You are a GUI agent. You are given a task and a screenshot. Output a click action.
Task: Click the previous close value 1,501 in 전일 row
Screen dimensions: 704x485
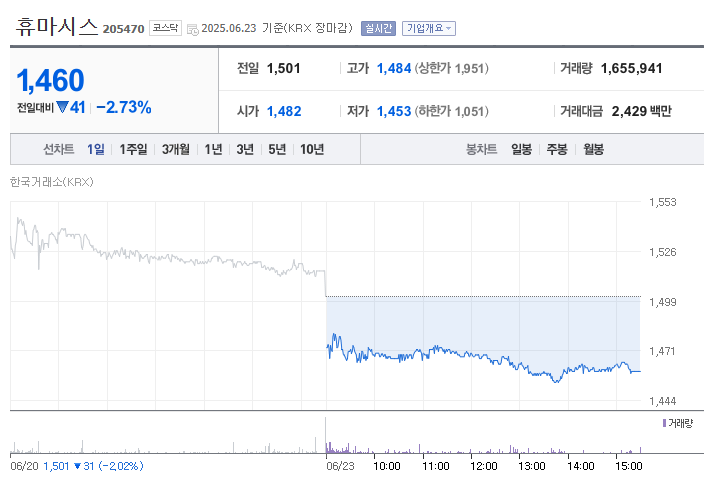[283, 68]
